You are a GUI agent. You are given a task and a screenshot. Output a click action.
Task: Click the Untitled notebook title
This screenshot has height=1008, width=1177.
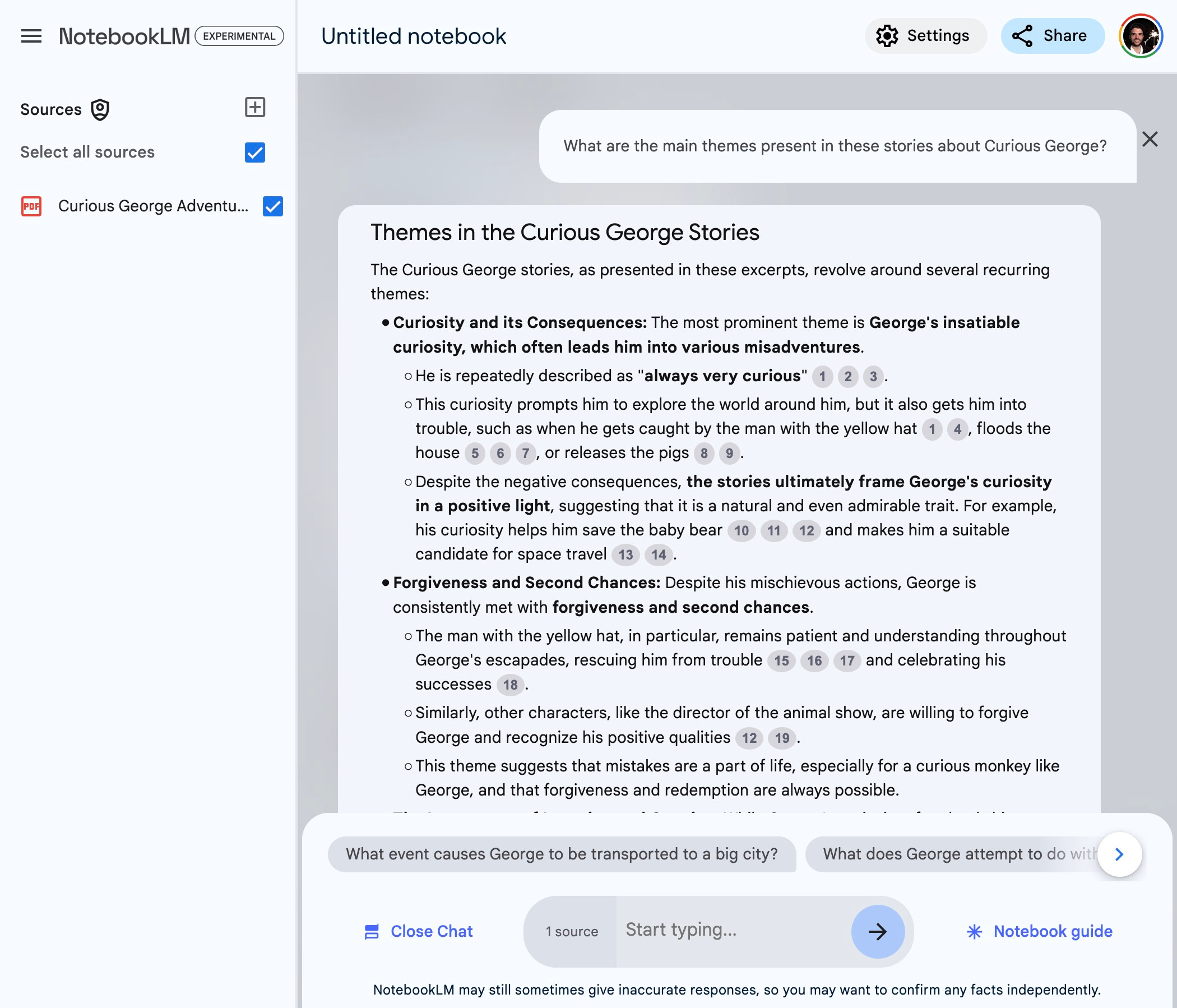coord(414,36)
